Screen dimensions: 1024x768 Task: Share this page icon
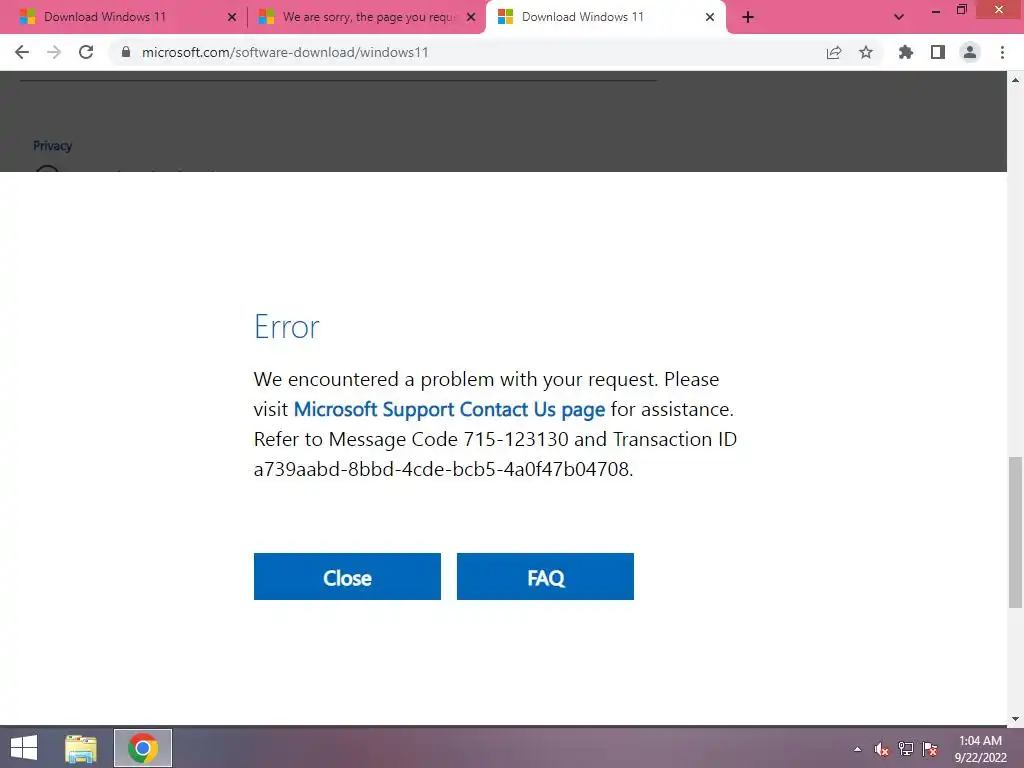click(834, 52)
